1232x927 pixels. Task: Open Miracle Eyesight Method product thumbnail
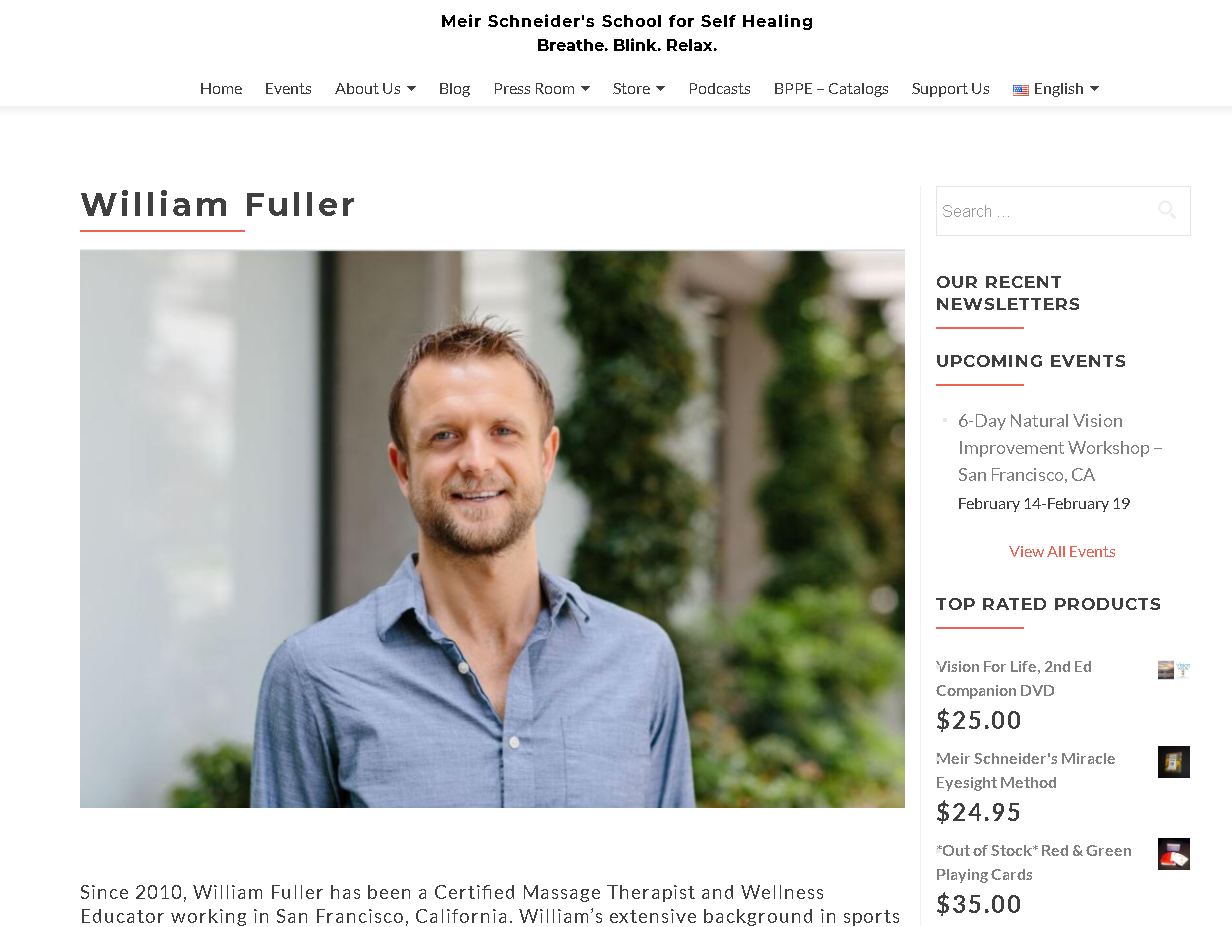[x=1174, y=762]
